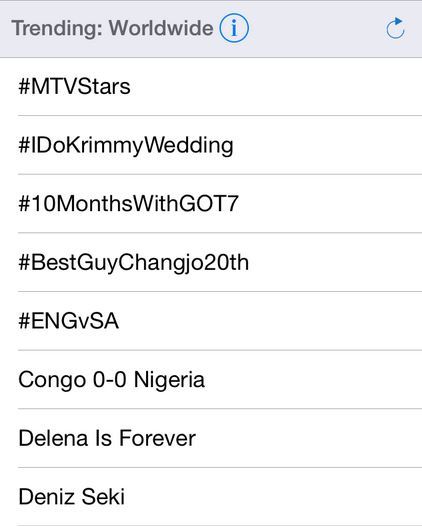The height and width of the screenshot is (526, 422).
Task: Choose the last listed trend, Deniz Seki
Action: [x=211, y=496]
